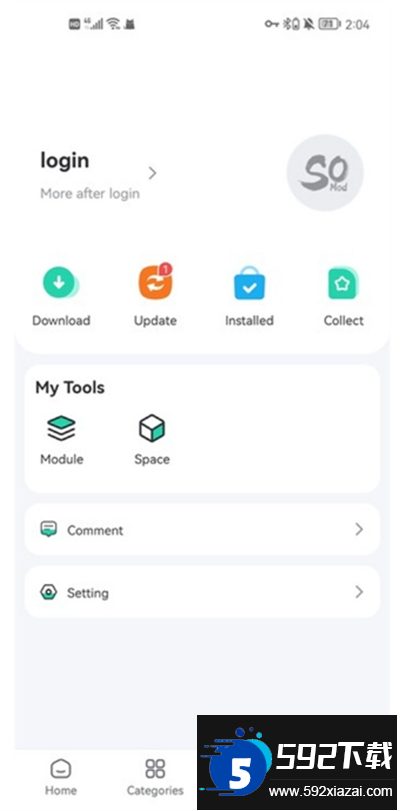Viewport: 400px width, 811px height.
Task: Tap the battery indicator in status bar
Action: (x=330, y=24)
